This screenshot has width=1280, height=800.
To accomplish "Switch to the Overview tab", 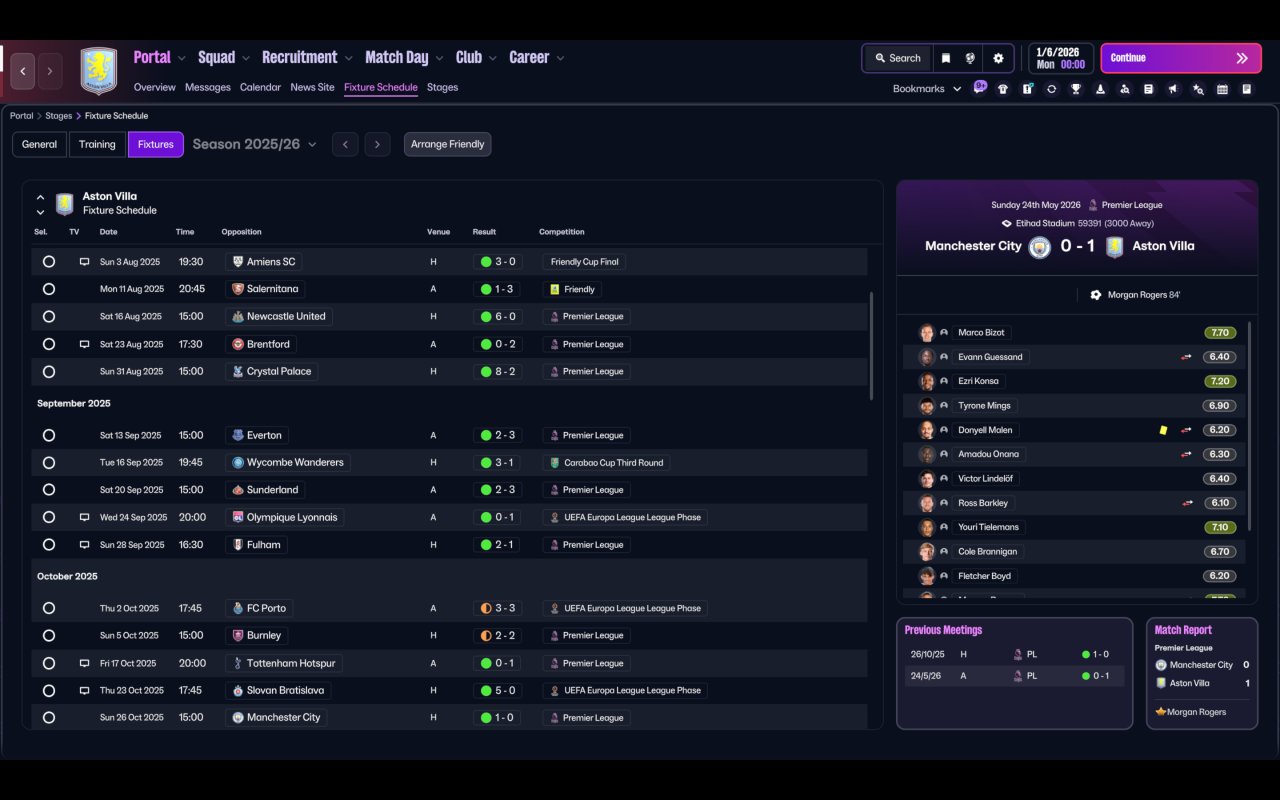I will pos(155,87).
